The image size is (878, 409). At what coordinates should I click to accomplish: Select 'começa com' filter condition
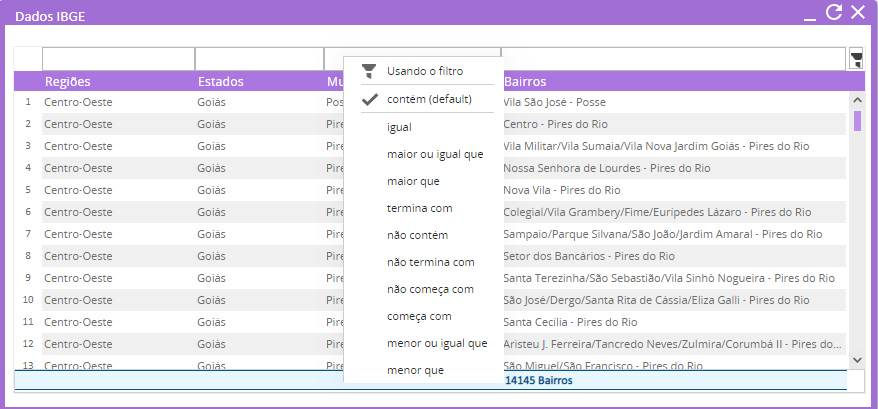419,316
